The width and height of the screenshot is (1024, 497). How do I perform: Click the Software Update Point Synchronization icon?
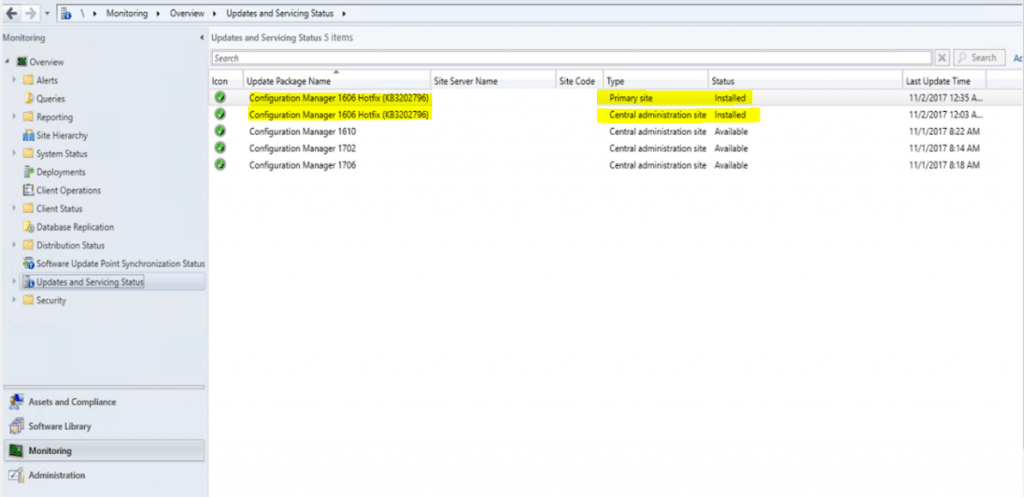(28, 263)
